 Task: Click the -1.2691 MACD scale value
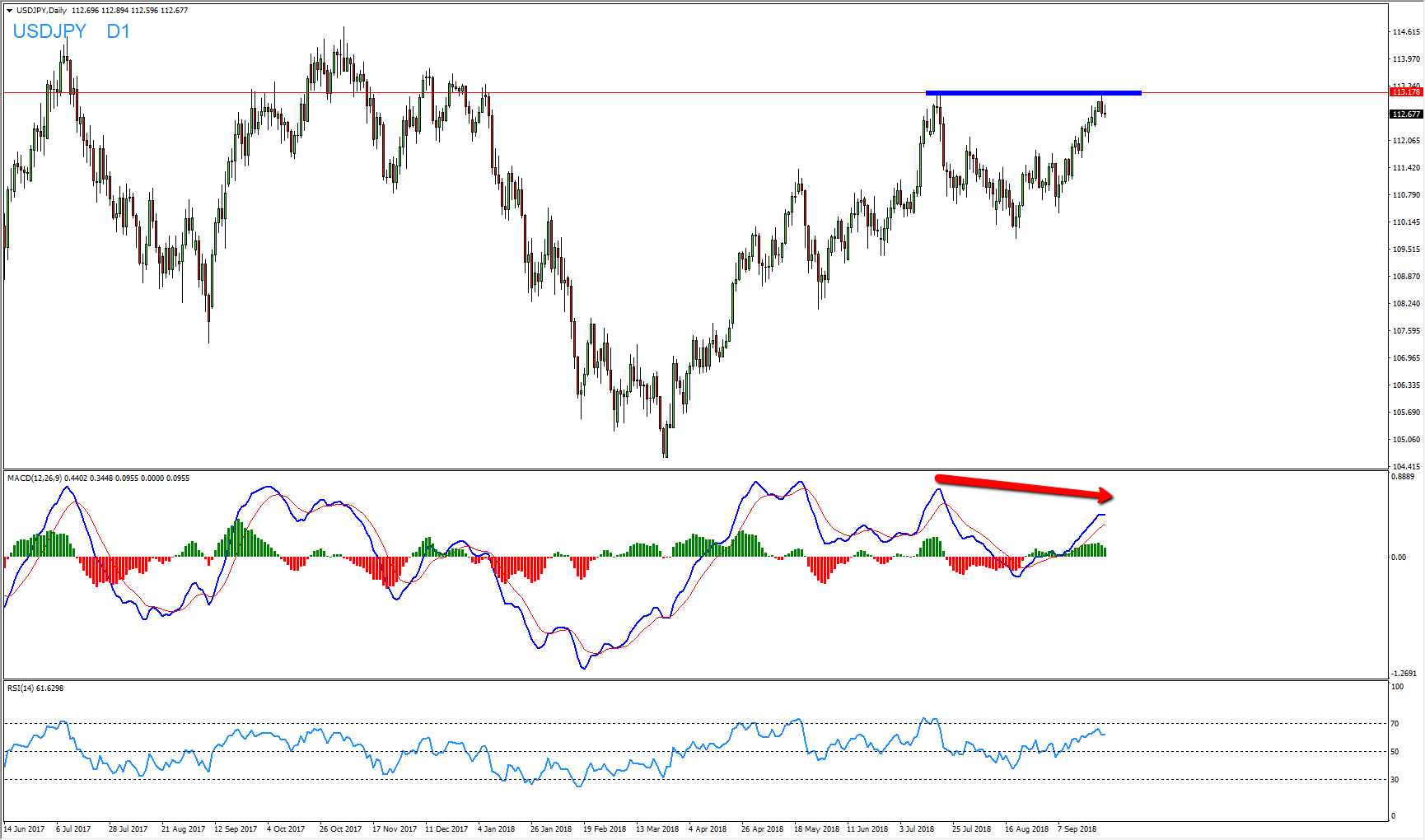(x=1404, y=674)
